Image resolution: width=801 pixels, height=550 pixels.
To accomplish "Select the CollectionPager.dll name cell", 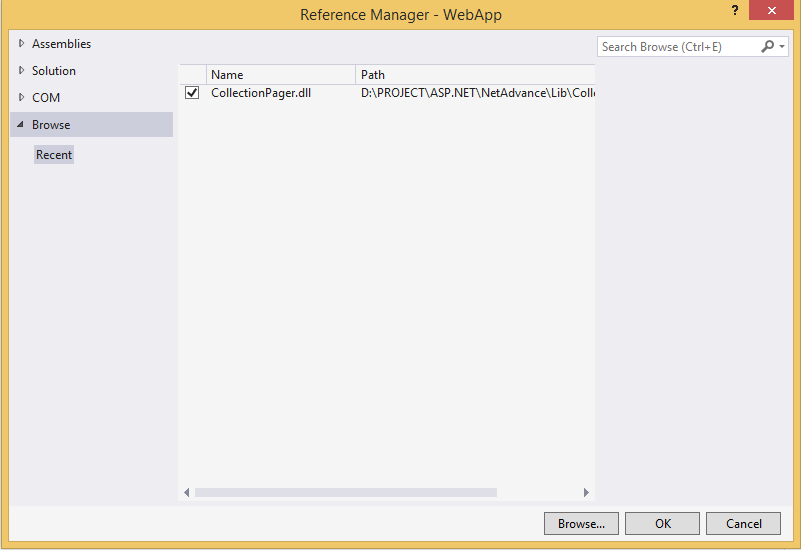I will pos(261,93).
